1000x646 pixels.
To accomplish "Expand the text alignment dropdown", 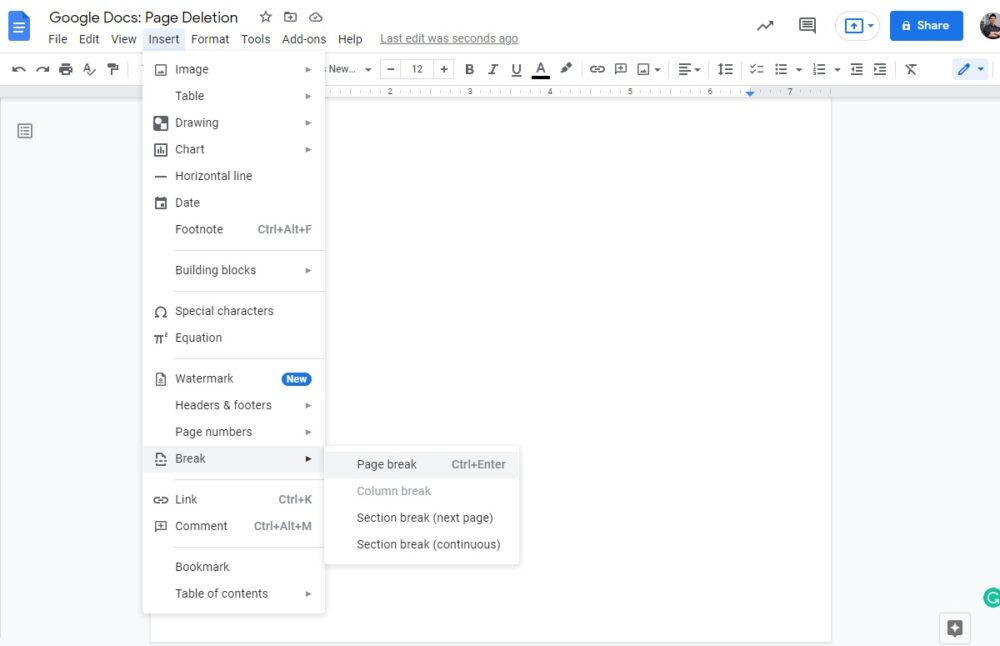I will click(689, 69).
